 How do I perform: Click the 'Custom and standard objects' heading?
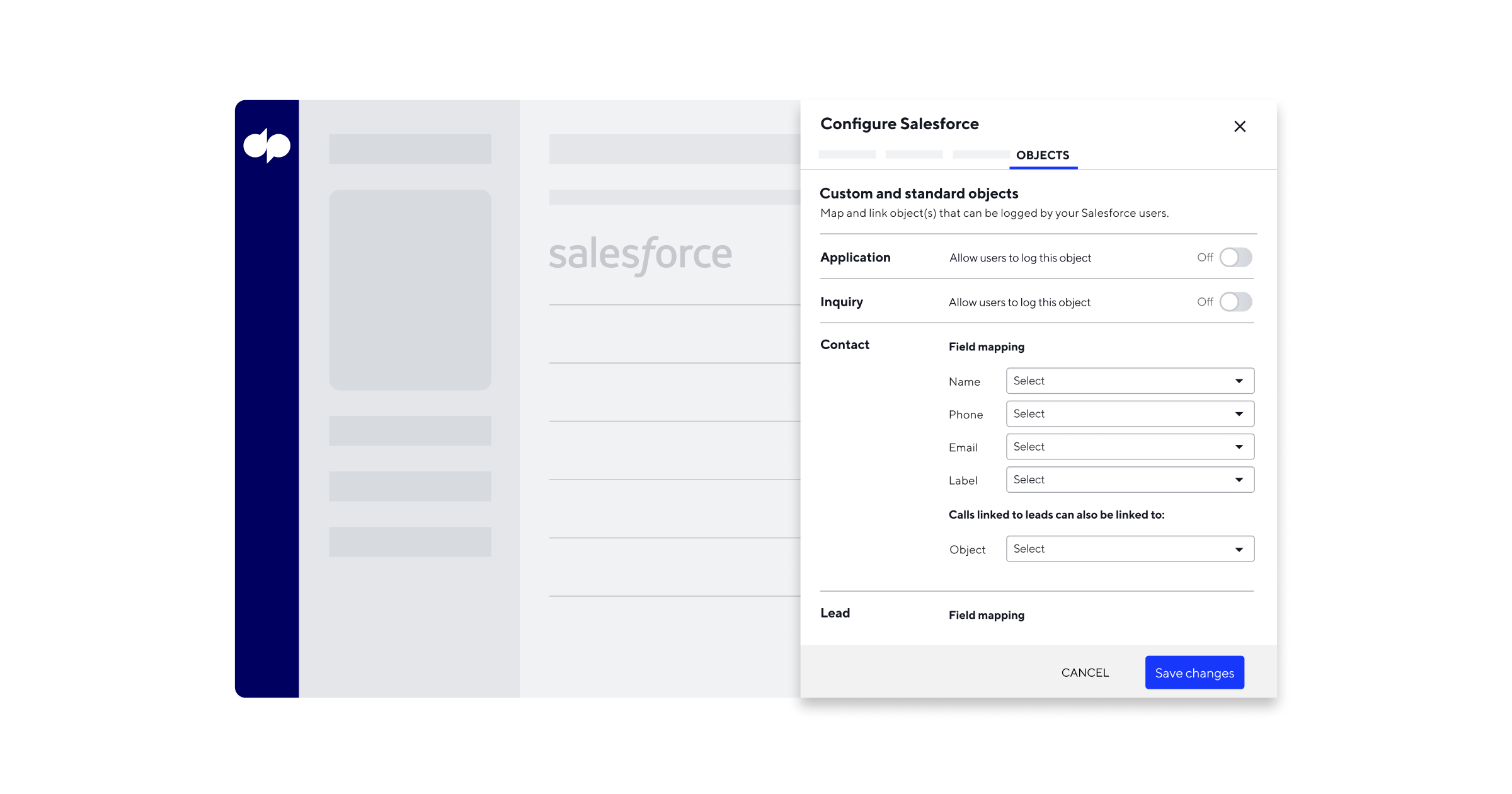tap(919, 193)
